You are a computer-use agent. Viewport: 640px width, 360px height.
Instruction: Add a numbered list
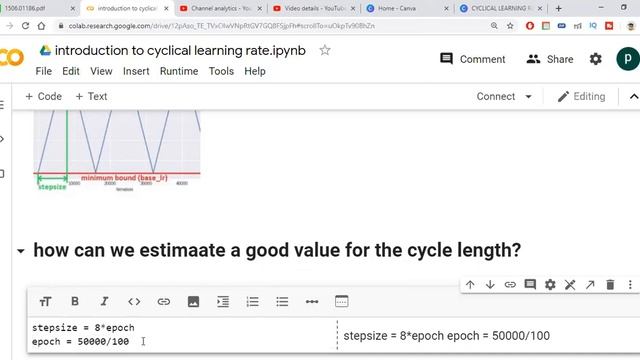tap(253, 302)
